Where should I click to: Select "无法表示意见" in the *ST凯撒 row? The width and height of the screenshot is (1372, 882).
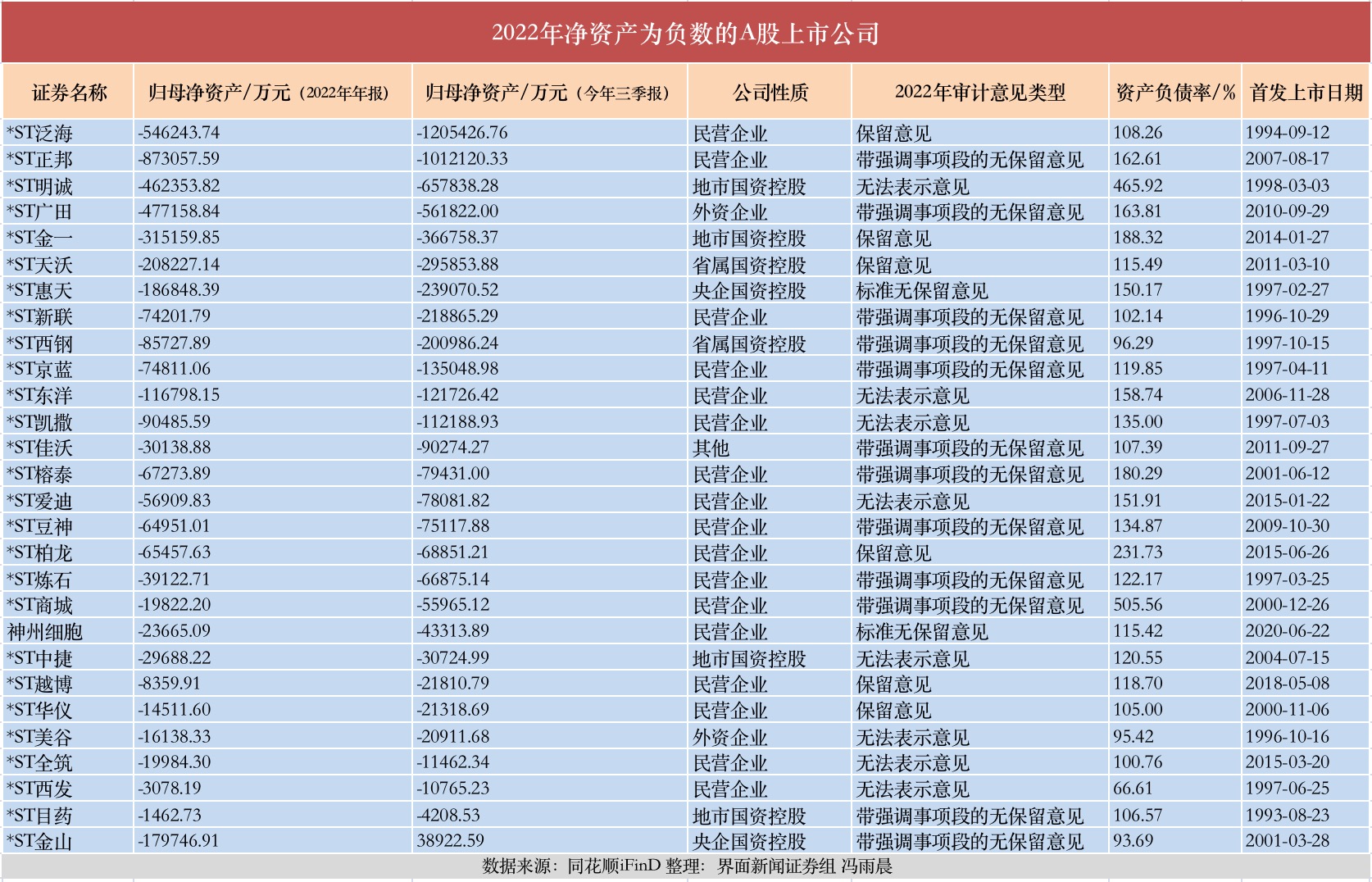pyautogui.click(x=912, y=422)
